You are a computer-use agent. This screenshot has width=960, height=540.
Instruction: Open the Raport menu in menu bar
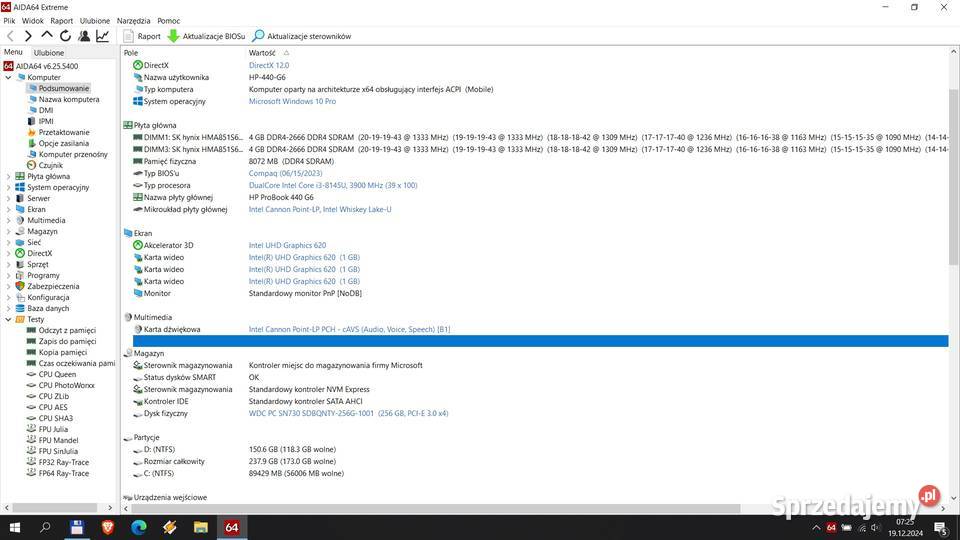pos(61,21)
